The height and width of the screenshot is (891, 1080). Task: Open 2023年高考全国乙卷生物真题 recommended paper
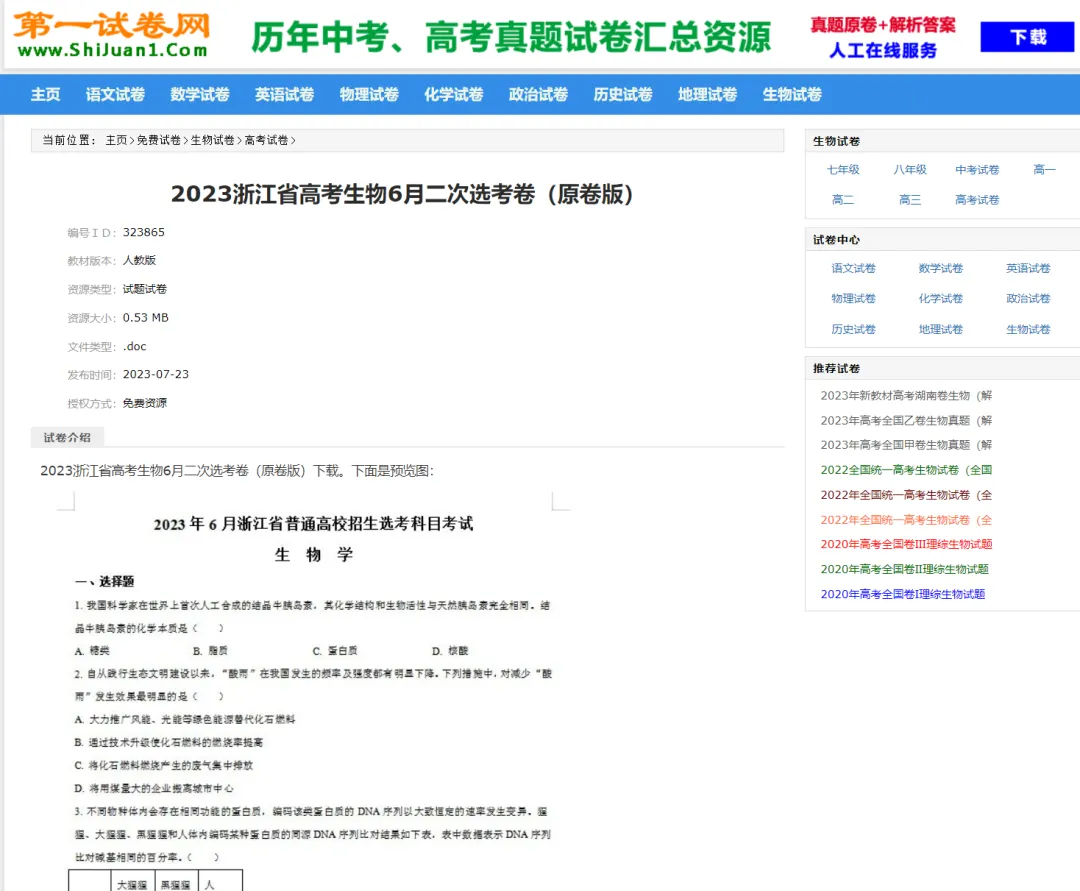point(906,421)
